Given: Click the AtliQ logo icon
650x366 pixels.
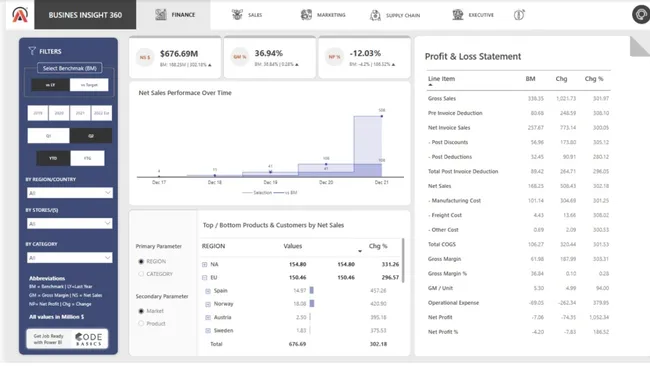Looking at the screenshot, I should 20,15.
